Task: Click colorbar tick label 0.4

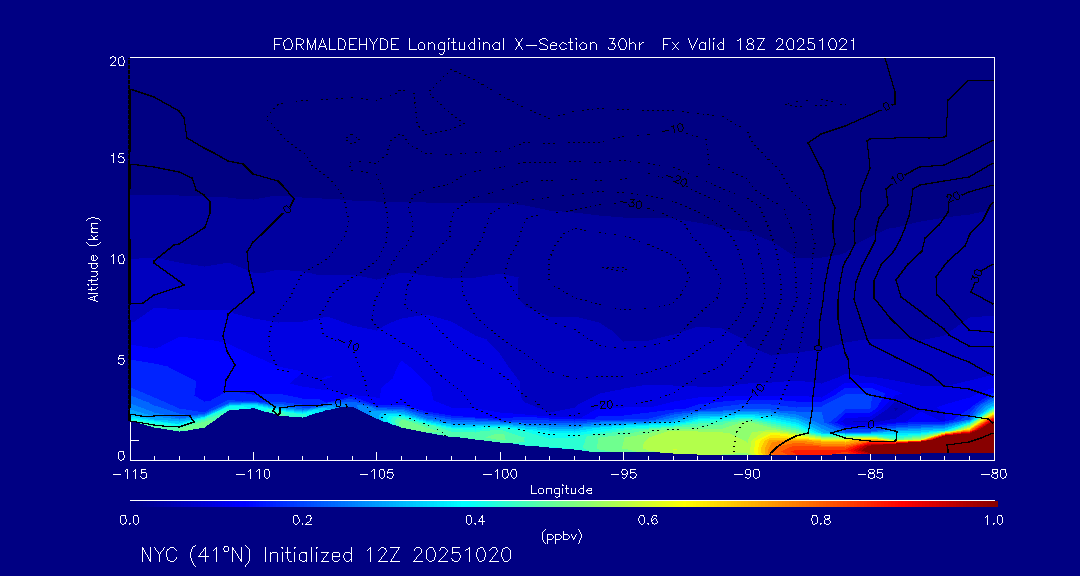Action: [x=475, y=521]
